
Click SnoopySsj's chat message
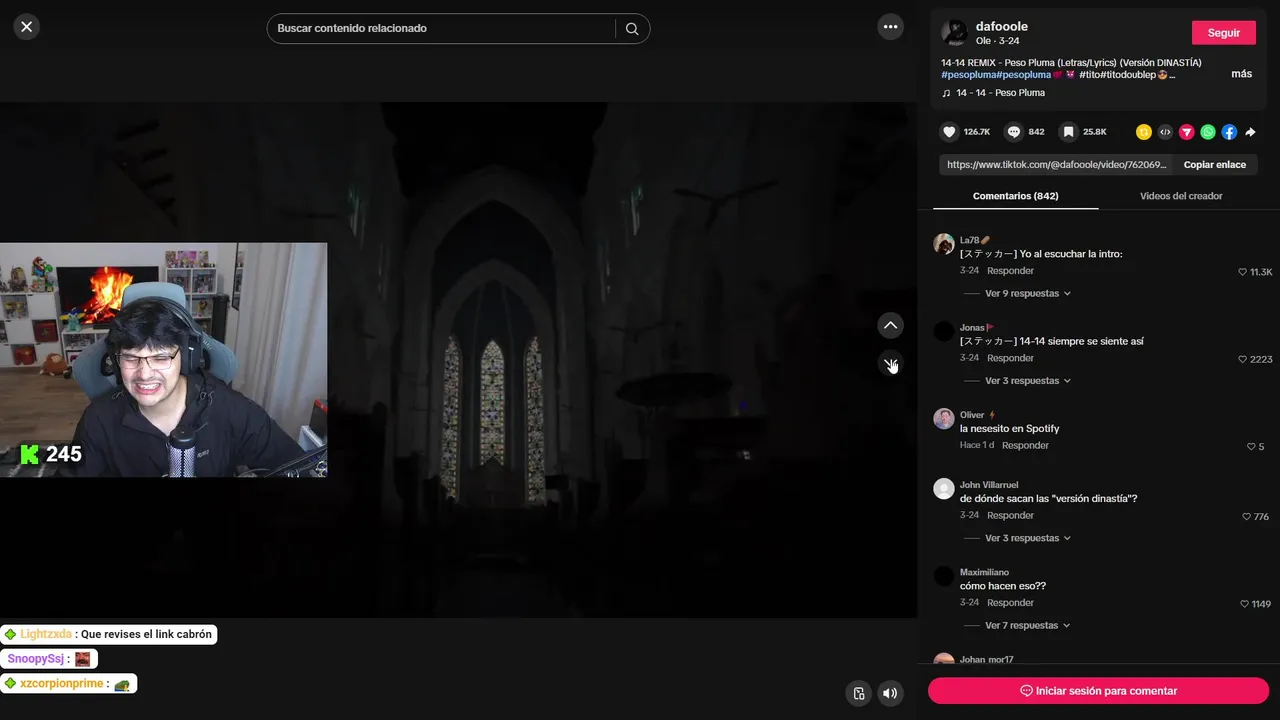(x=49, y=659)
